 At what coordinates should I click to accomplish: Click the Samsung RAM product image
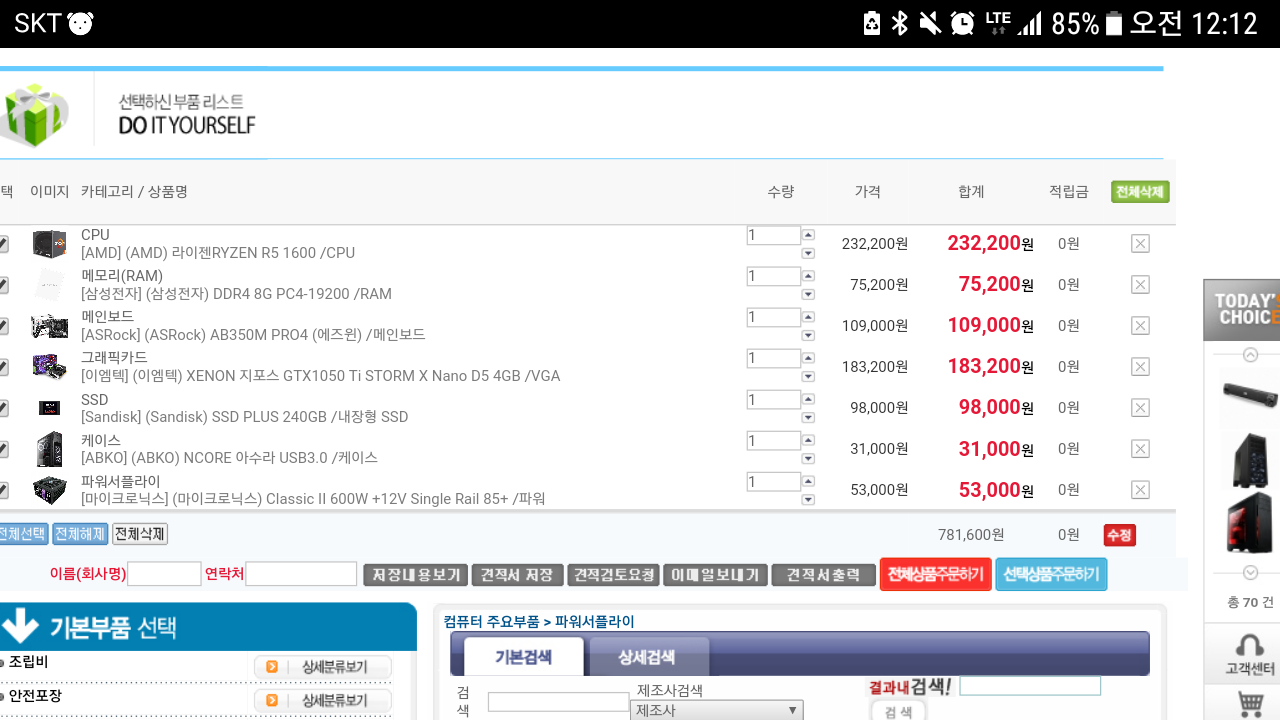(x=49, y=285)
